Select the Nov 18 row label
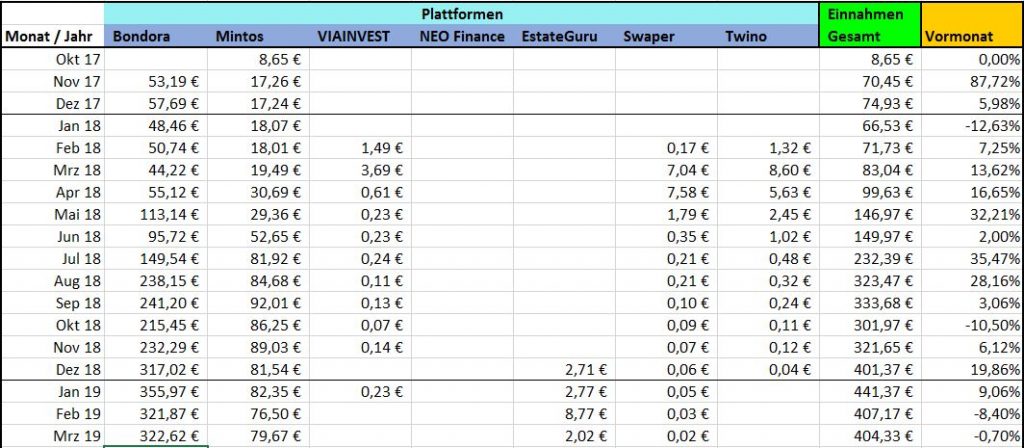 pos(52,347)
